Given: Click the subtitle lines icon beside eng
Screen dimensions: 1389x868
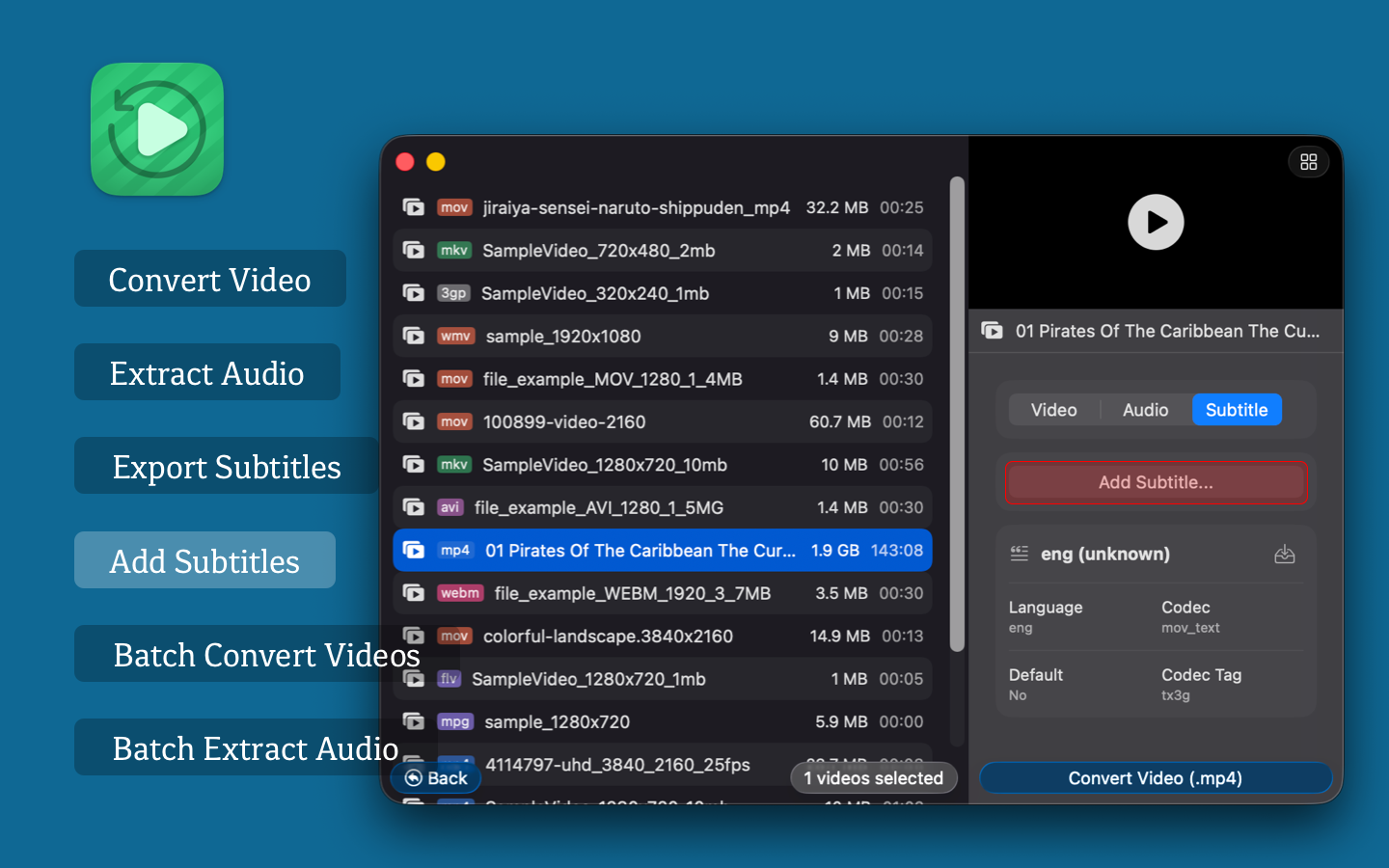Looking at the screenshot, I should 1020,554.
